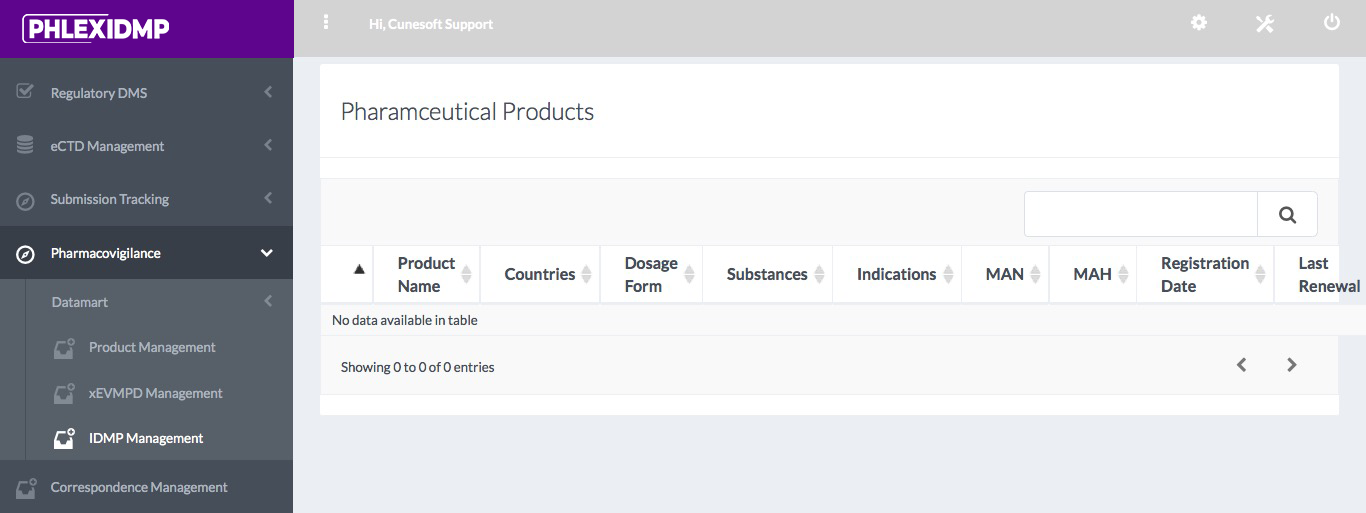Expand Datamart submenu chevron
Image resolution: width=1366 pixels, height=513 pixels.
[x=268, y=301]
